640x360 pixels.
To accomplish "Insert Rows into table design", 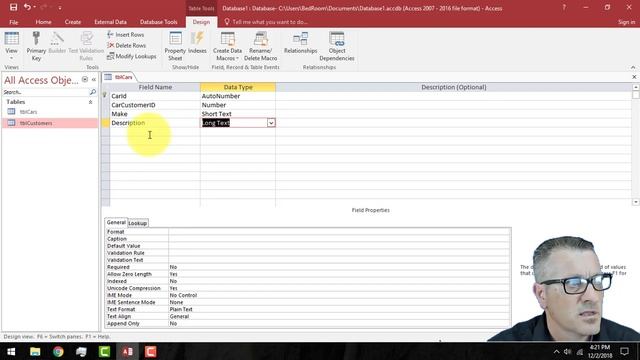I will [x=126, y=35].
